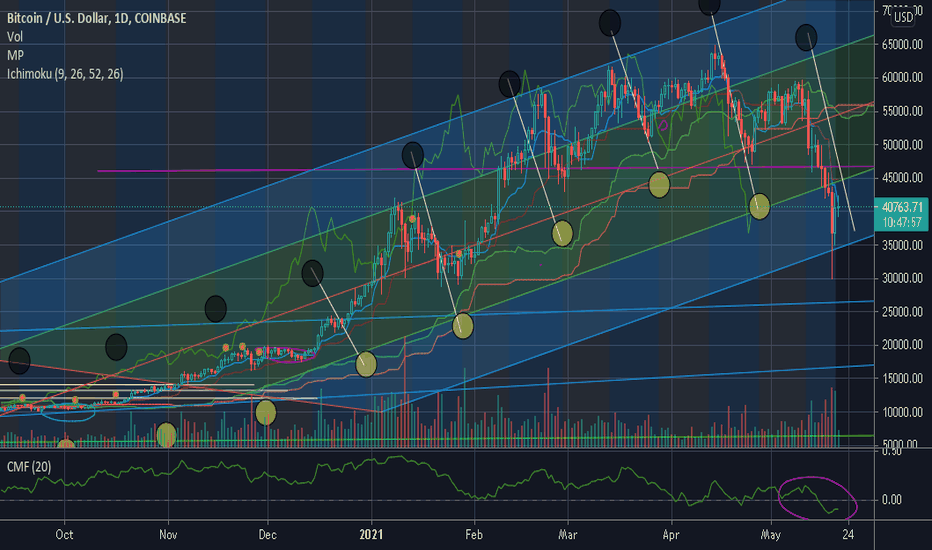Click the CMF pane 0.00 scale label

(x=892, y=499)
